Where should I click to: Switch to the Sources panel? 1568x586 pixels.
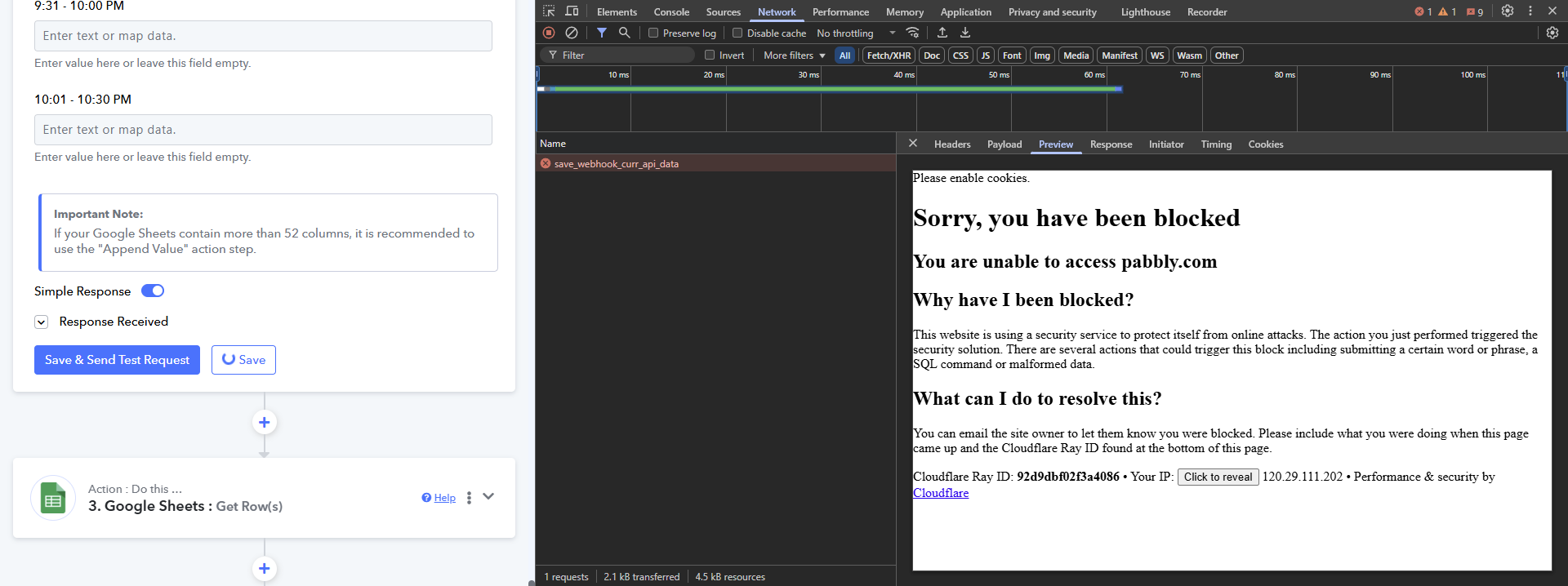pyautogui.click(x=723, y=11)
